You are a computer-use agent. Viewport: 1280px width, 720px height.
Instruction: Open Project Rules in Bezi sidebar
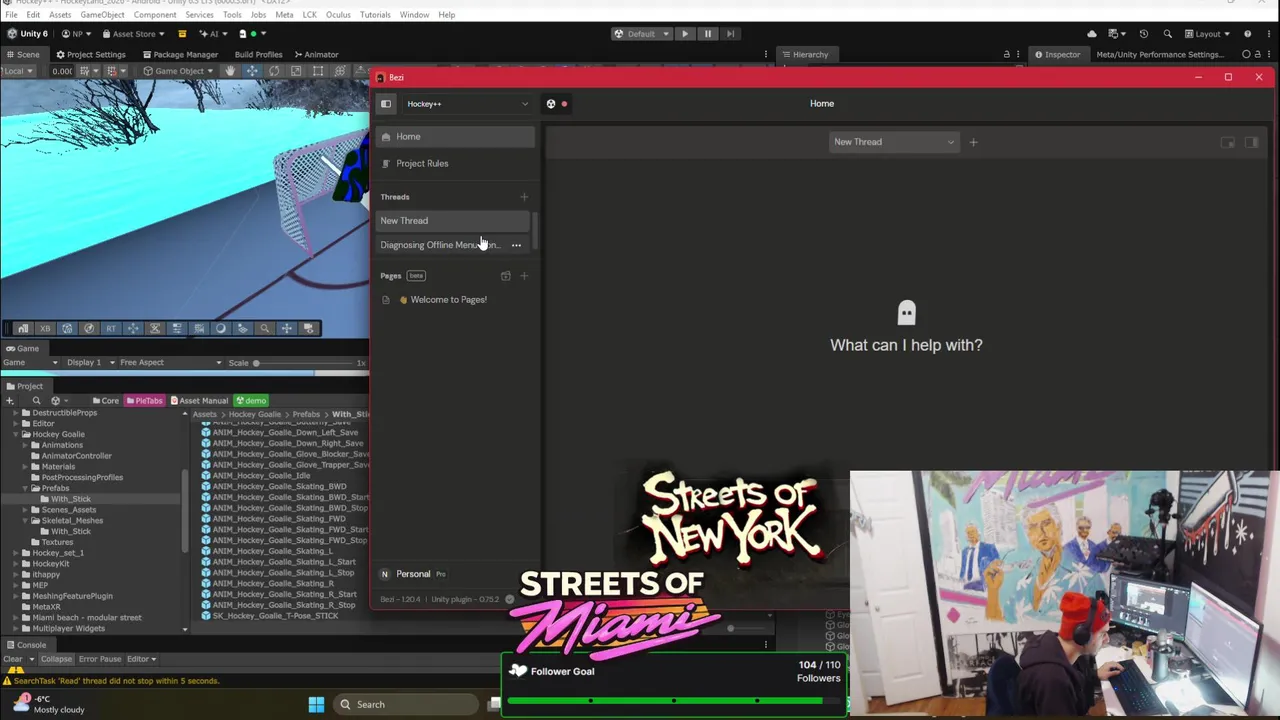[x=455, y=163]
